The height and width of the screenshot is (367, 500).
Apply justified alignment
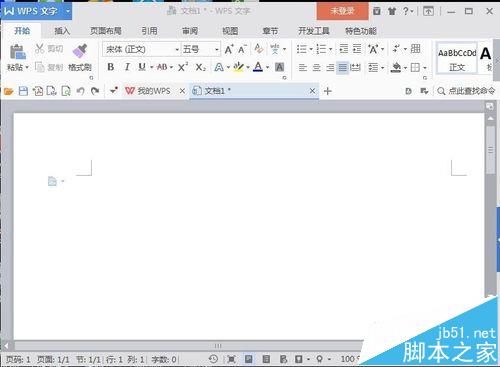pos(342,68)
